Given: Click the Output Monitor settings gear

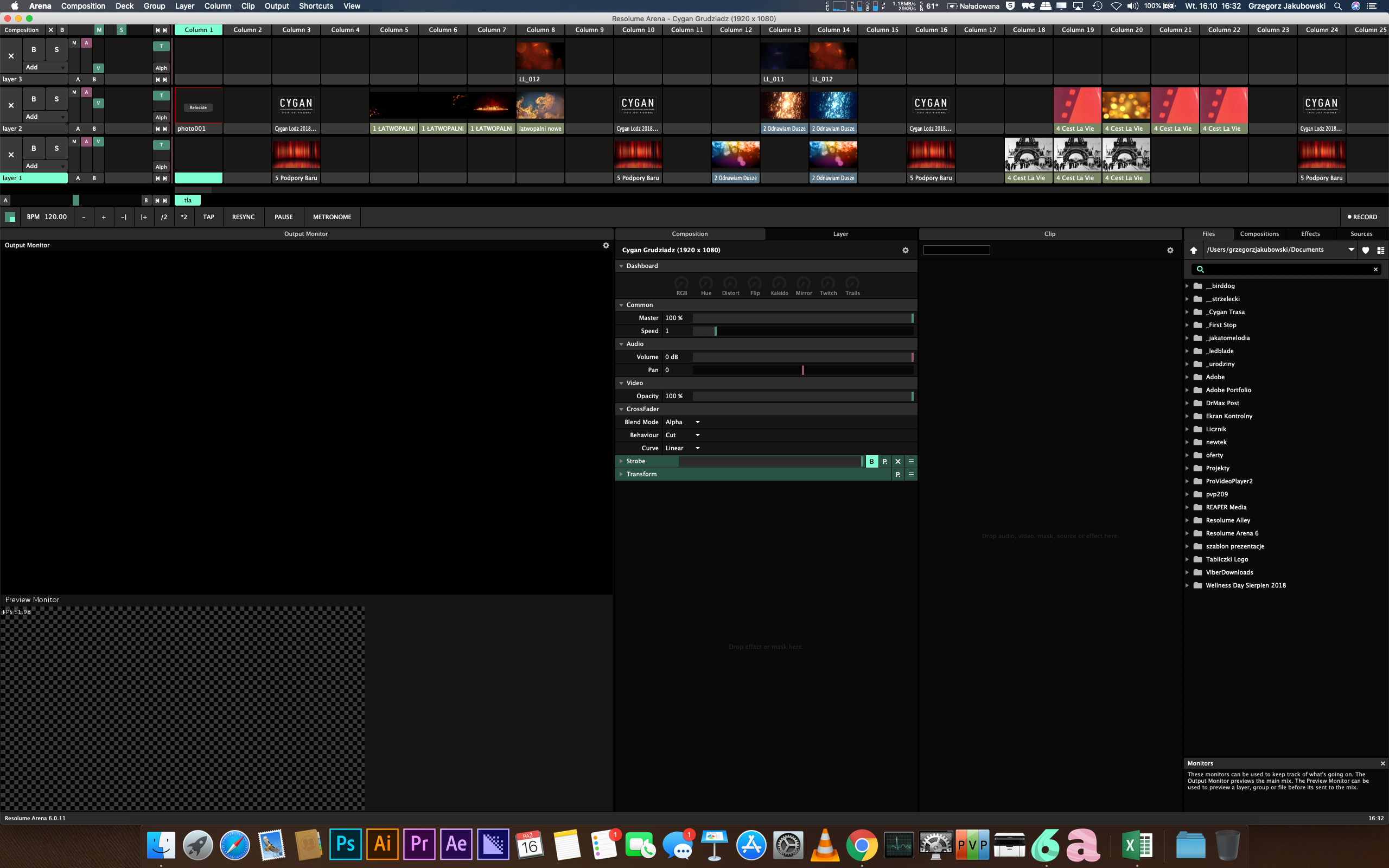Looking at the screenshot, I should pos(606,245).
